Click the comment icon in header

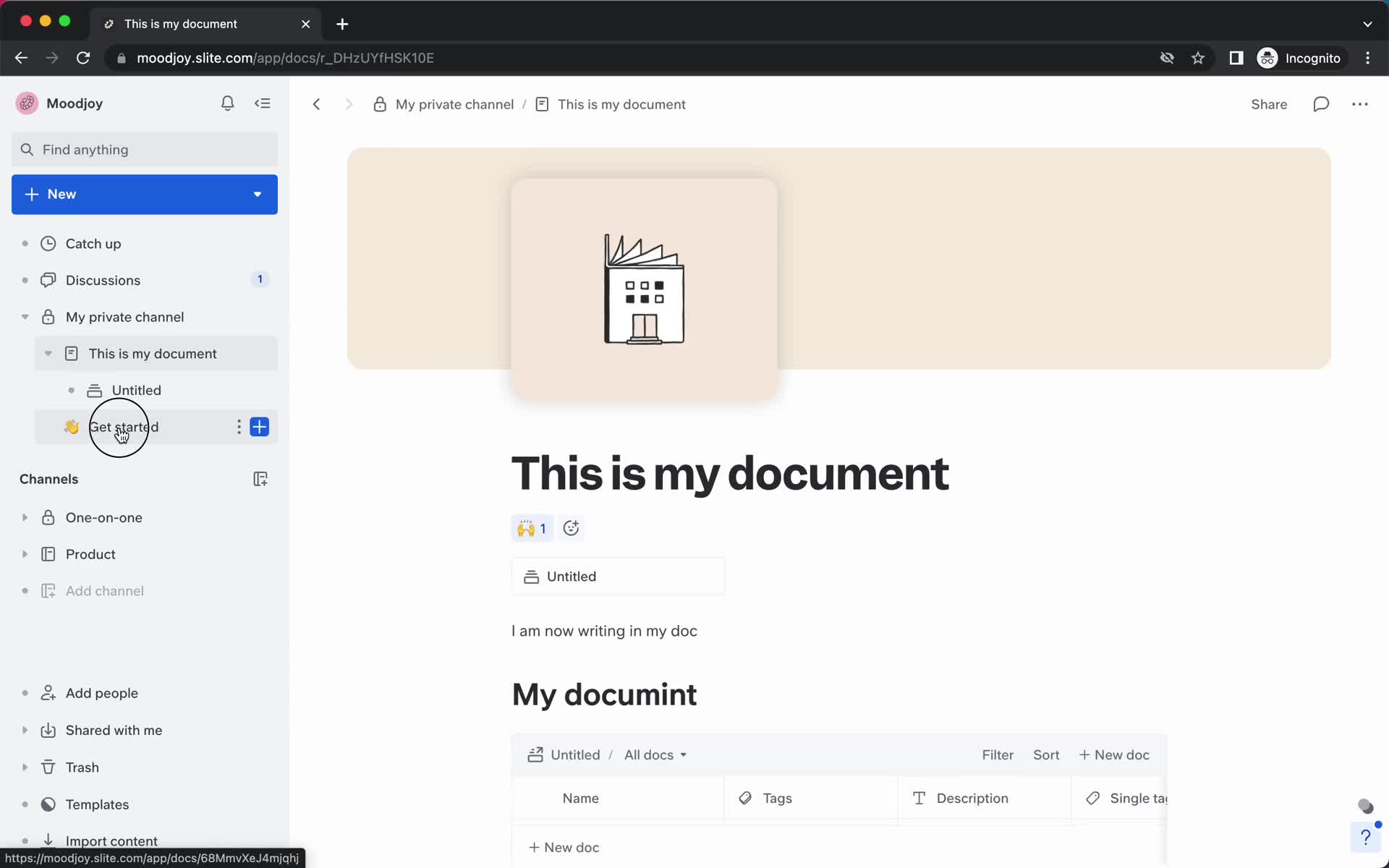pos(1321,104)
